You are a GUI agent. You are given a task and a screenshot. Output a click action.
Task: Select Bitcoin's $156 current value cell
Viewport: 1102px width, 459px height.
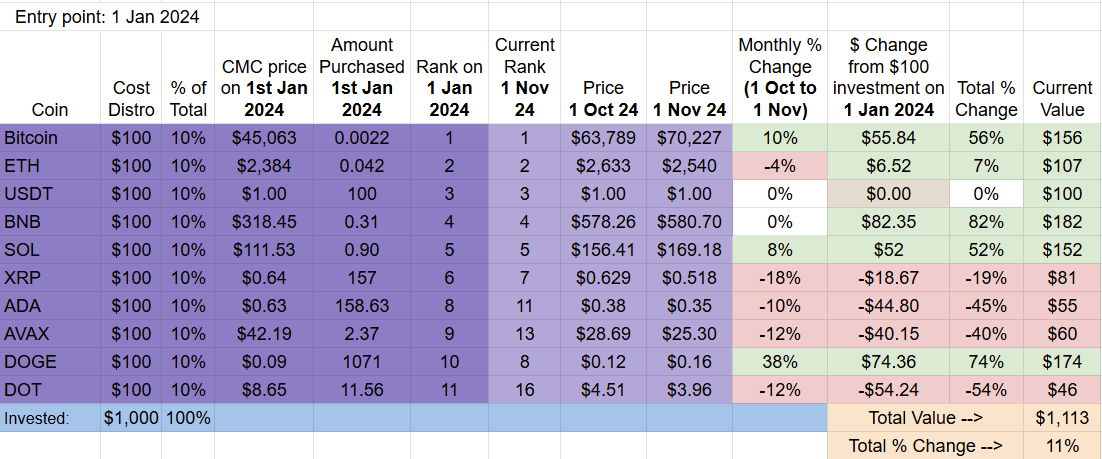click(1063, 138)
